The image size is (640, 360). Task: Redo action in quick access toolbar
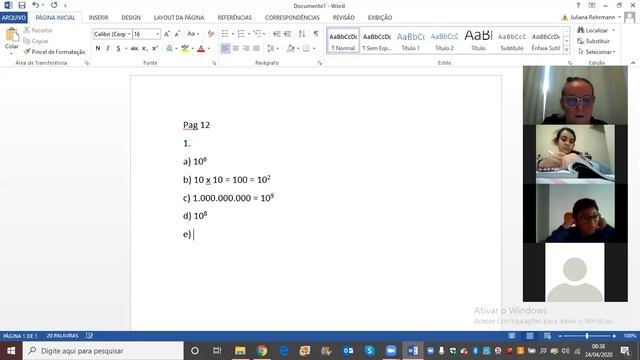pyautogui.click(x=54, y=5)
